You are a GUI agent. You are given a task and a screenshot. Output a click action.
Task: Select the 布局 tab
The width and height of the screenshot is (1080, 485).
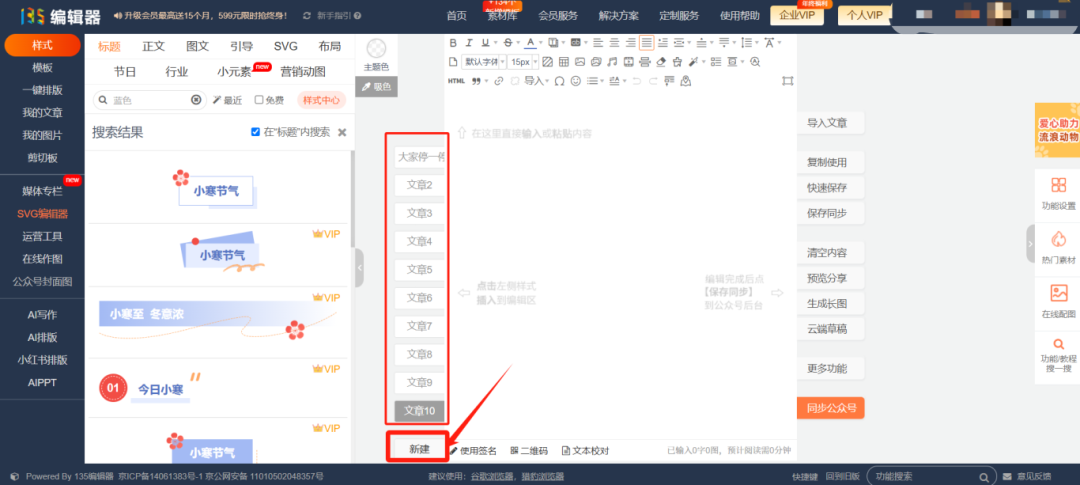(x=330, y=46)
